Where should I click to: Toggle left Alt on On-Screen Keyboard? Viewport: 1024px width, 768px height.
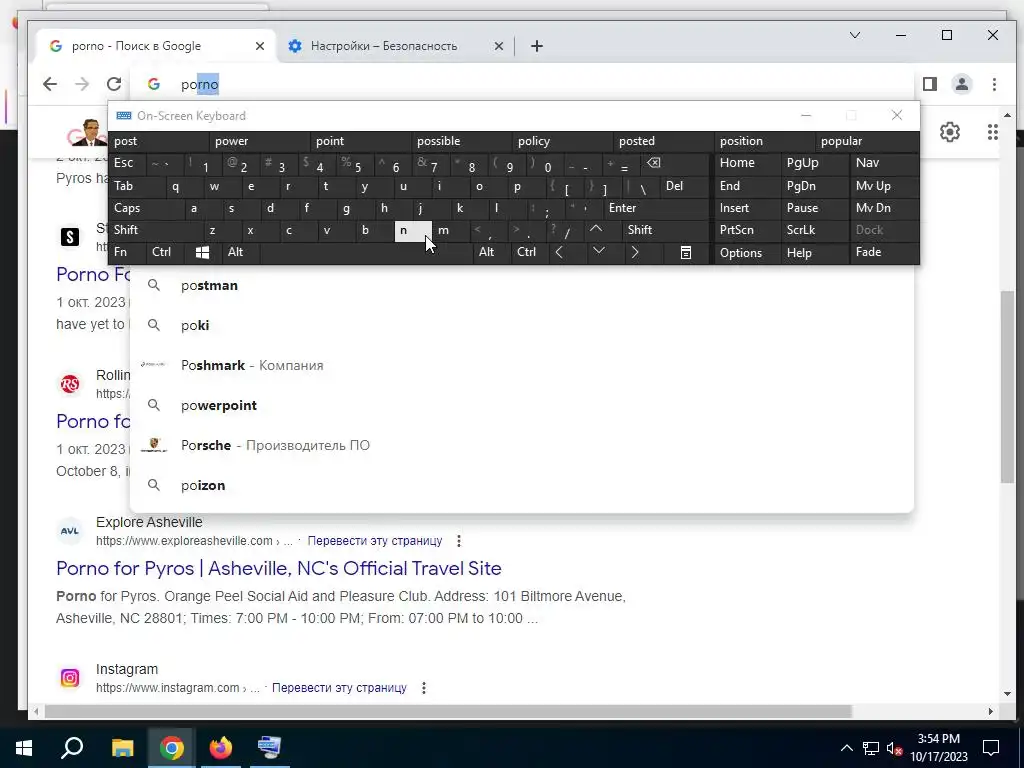[240, 252]
